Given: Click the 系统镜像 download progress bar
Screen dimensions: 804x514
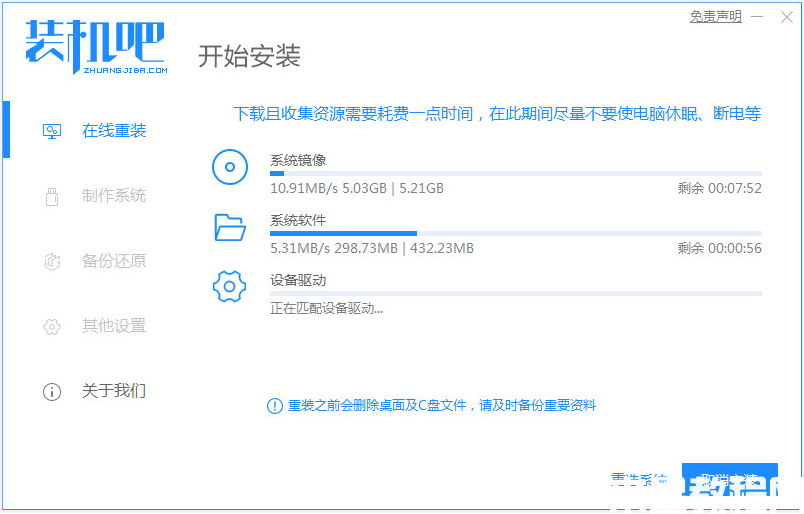Looking at the screenshot, I should tap(516, 174).
